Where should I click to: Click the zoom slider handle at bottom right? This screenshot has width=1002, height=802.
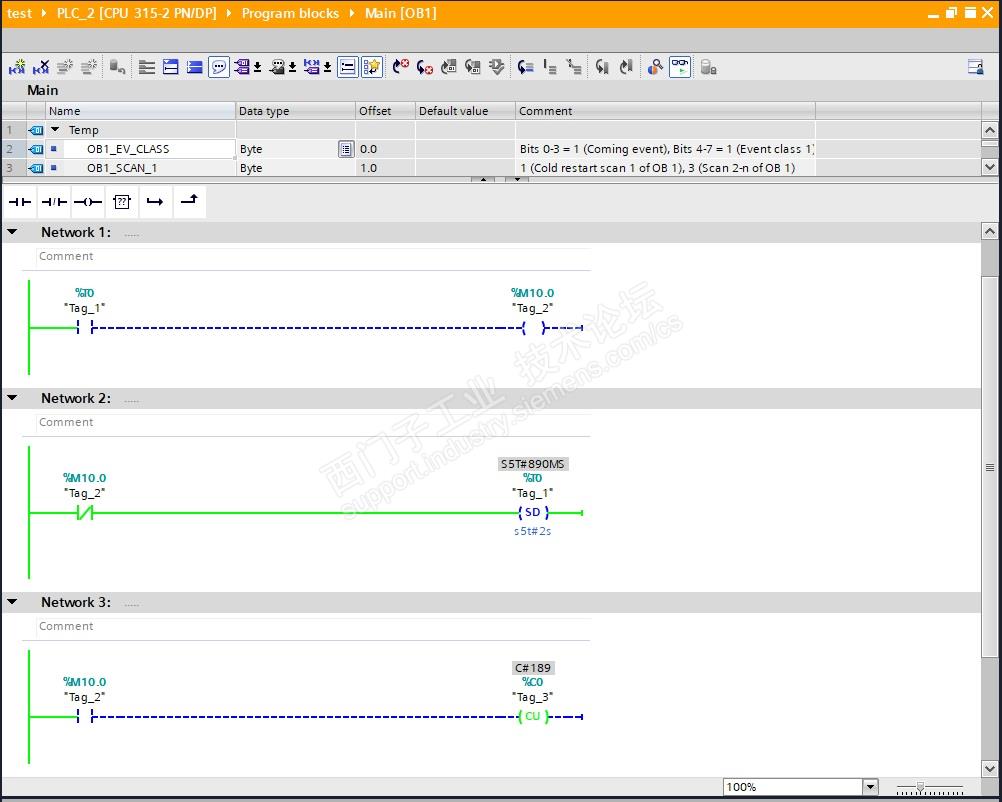(920, 787)
